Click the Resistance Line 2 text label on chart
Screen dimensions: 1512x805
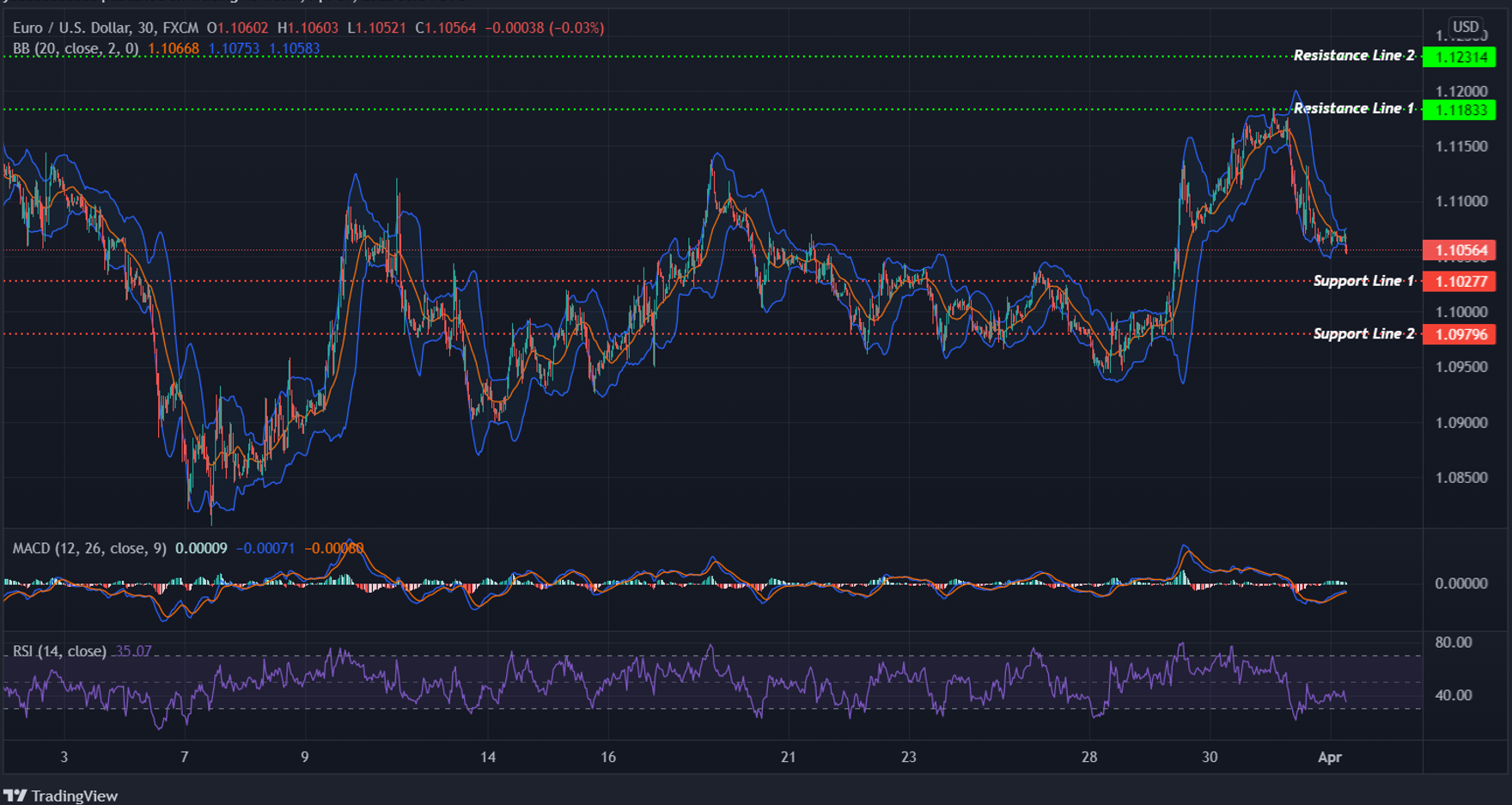point(1354,55)
